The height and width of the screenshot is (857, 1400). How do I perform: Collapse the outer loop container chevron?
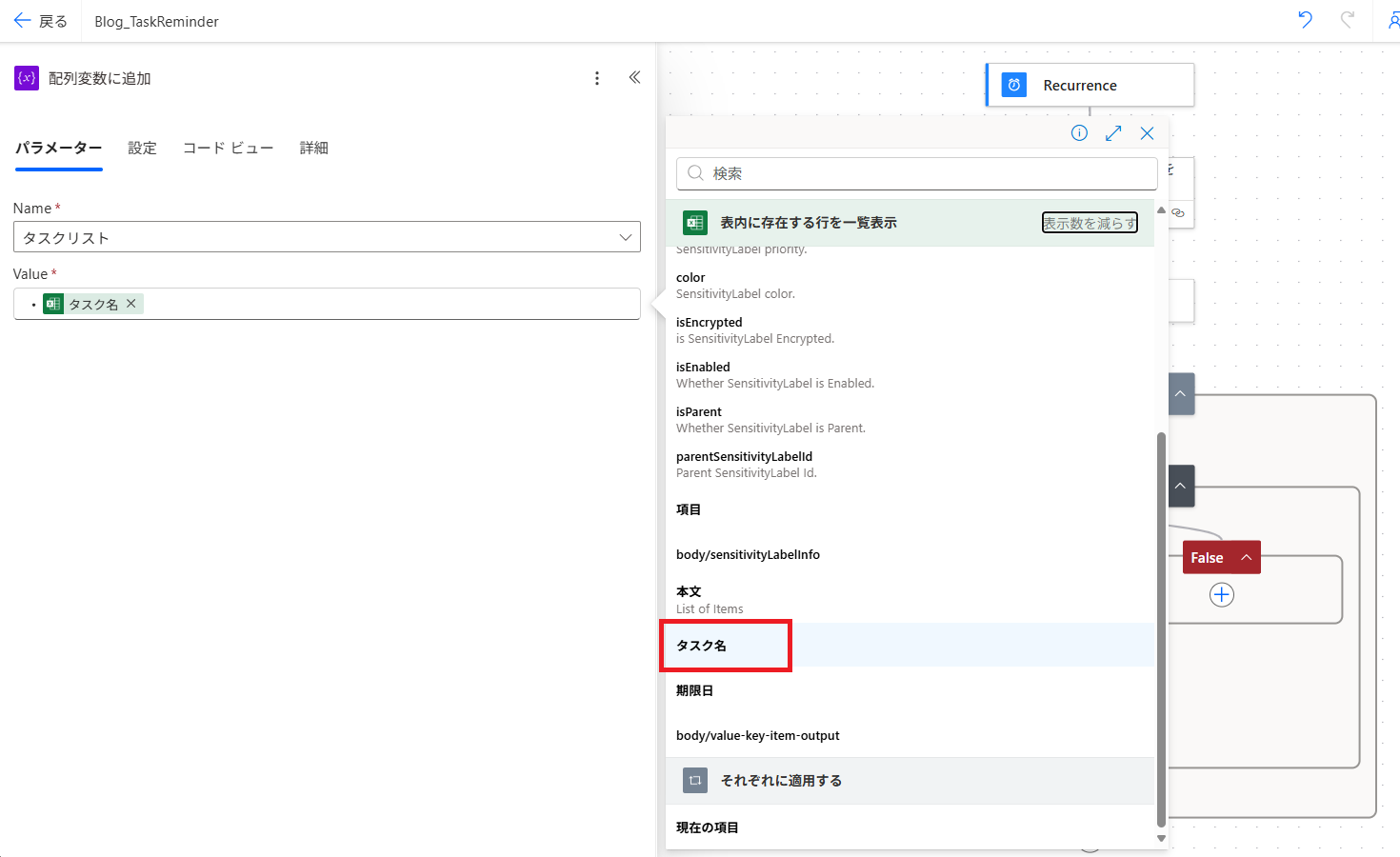point(1181,394)
